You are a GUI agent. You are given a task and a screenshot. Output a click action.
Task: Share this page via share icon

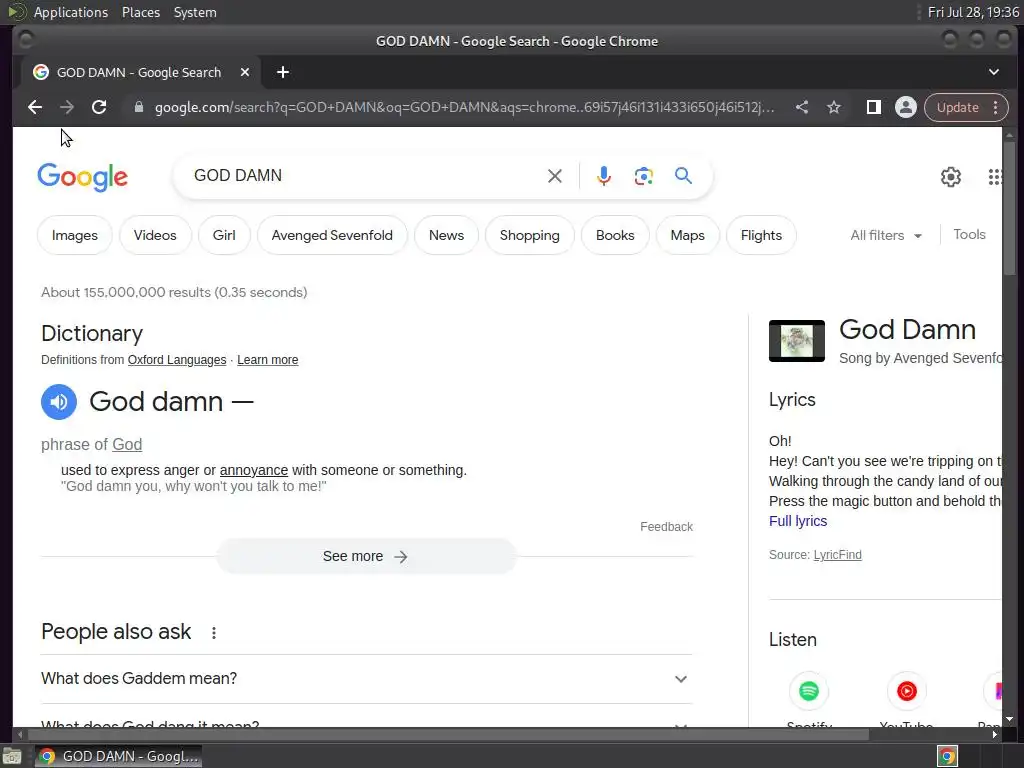pos(802,107)
